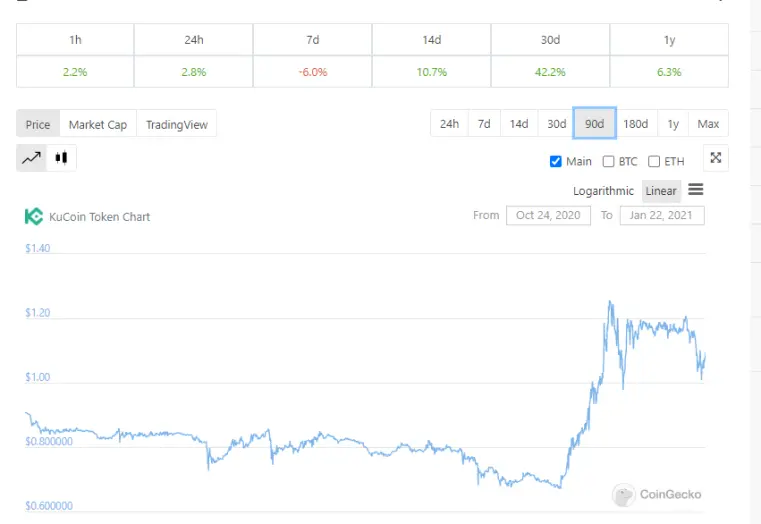Uncheck the Main checkbox

click(x=556, y=162)
